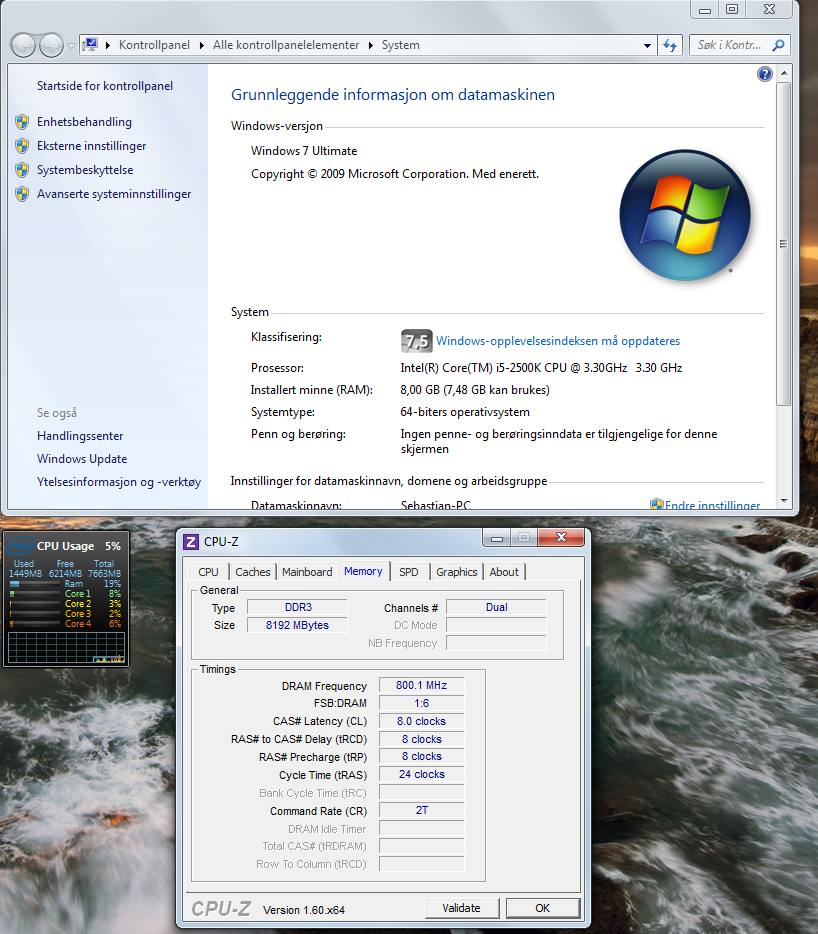The width and height of the screenshot is (818, 934).
Task: Open Enhetsbehandling link
Action: (84, 122)
